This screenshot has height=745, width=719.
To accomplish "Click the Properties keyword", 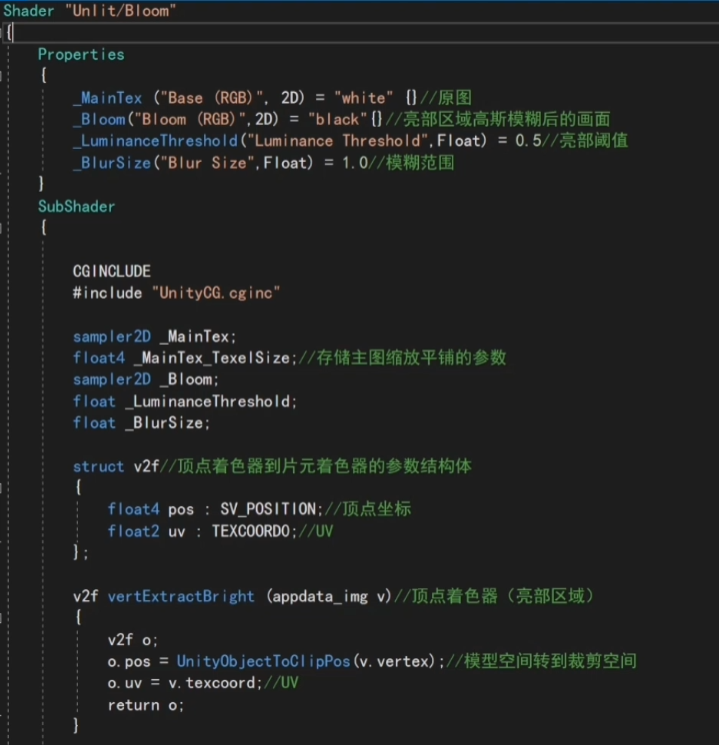I will pyautogui.click(x=81, y=55).
